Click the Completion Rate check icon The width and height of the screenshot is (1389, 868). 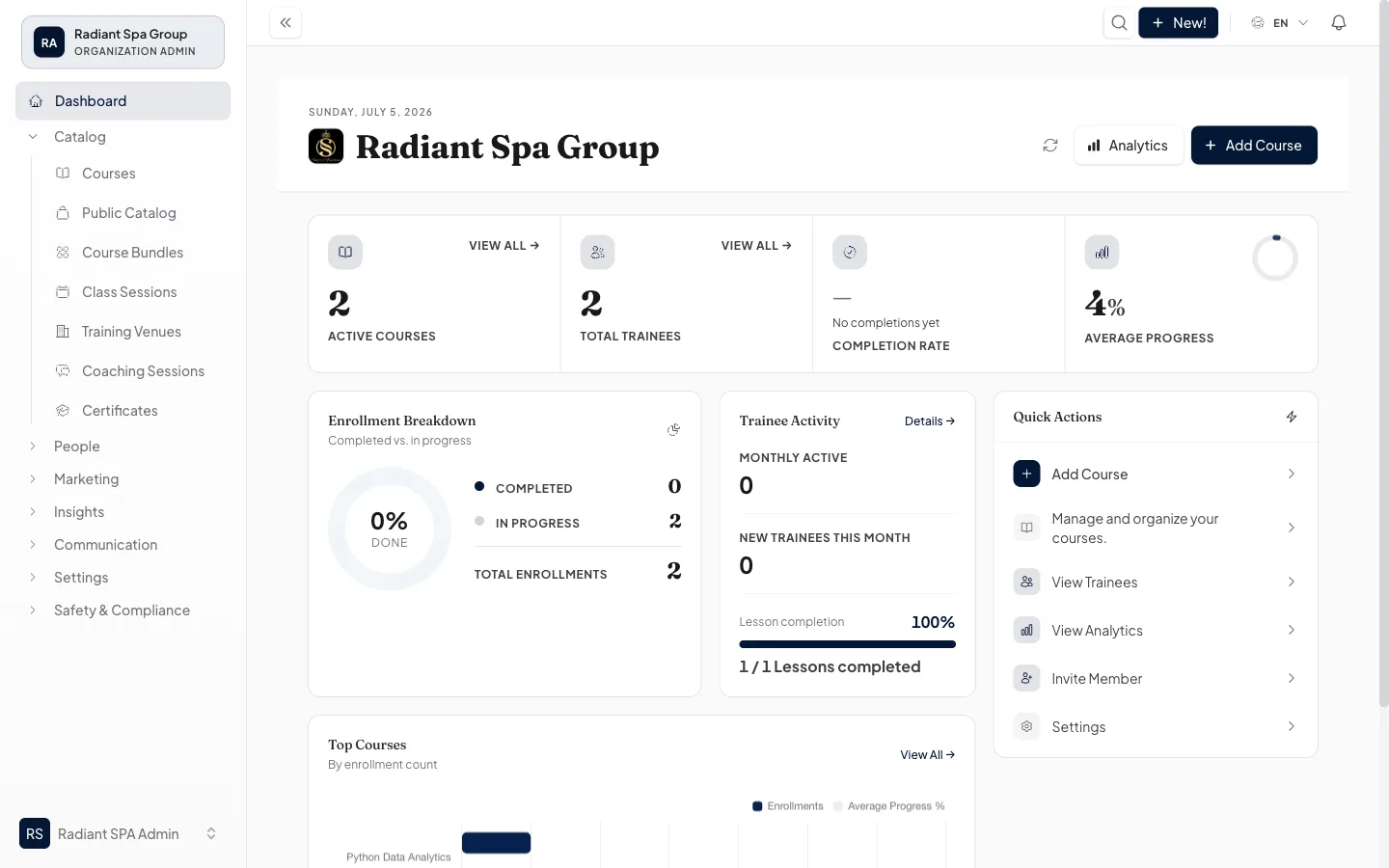[850, 252]
